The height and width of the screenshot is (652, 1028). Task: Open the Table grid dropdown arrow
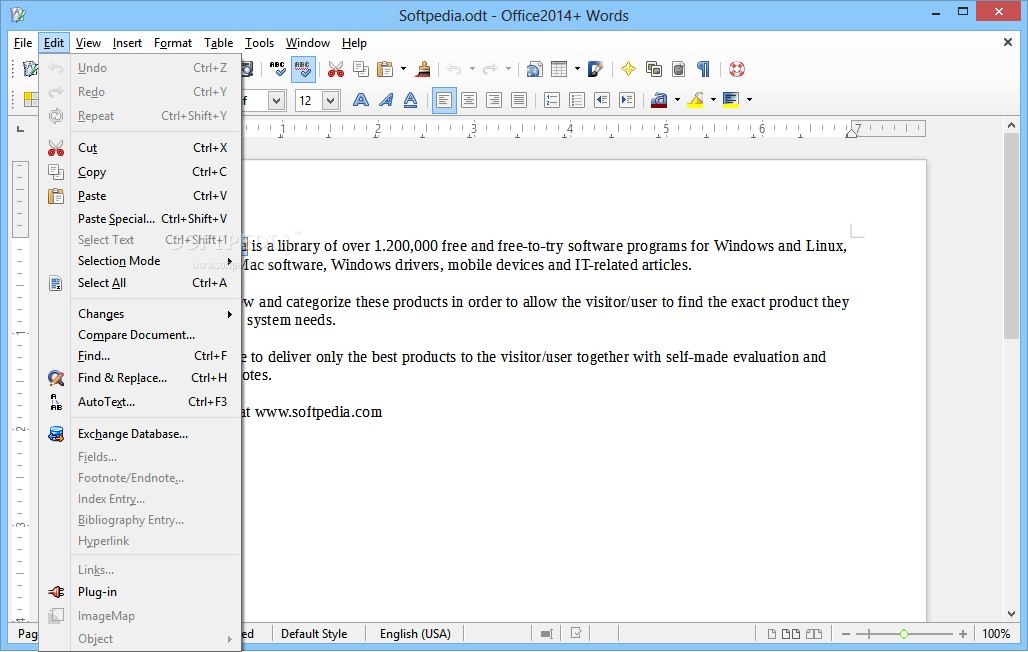(x=577, y=69)
